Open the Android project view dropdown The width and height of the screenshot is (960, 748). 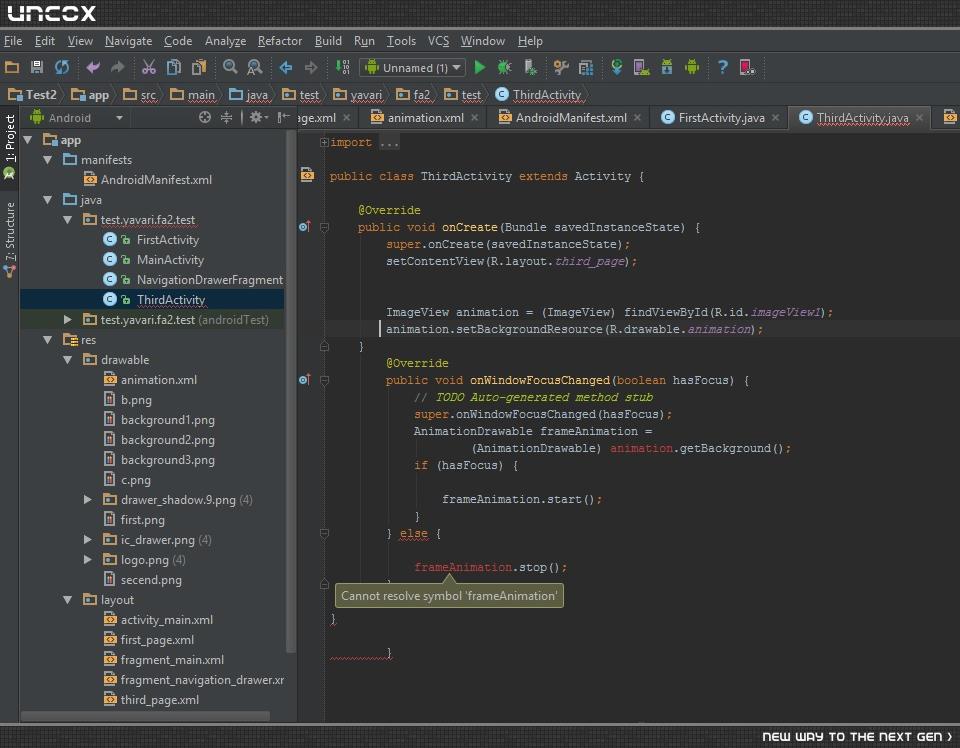click(77, 118)
